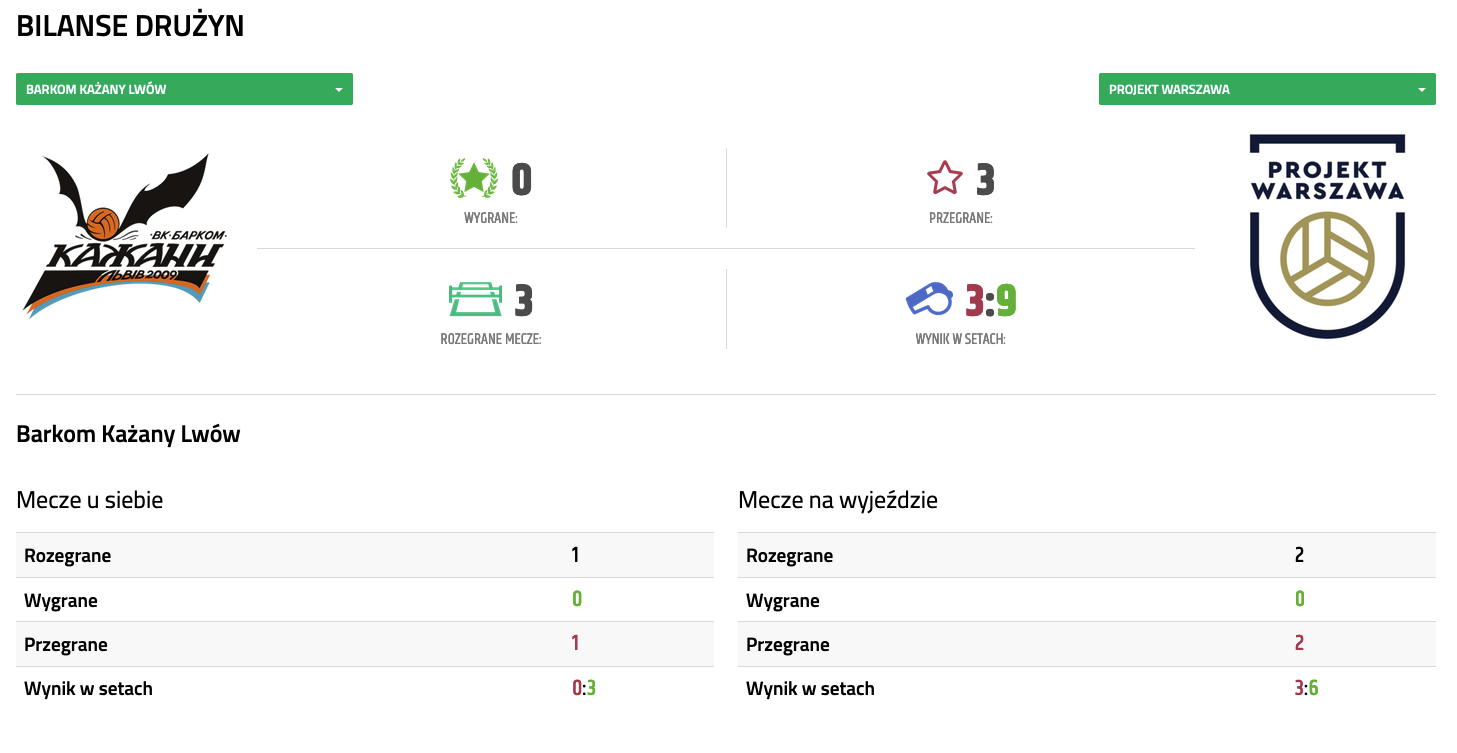The image size is (1457, 753).
Task: Click the home Rozegrane row
Action: 365,555
